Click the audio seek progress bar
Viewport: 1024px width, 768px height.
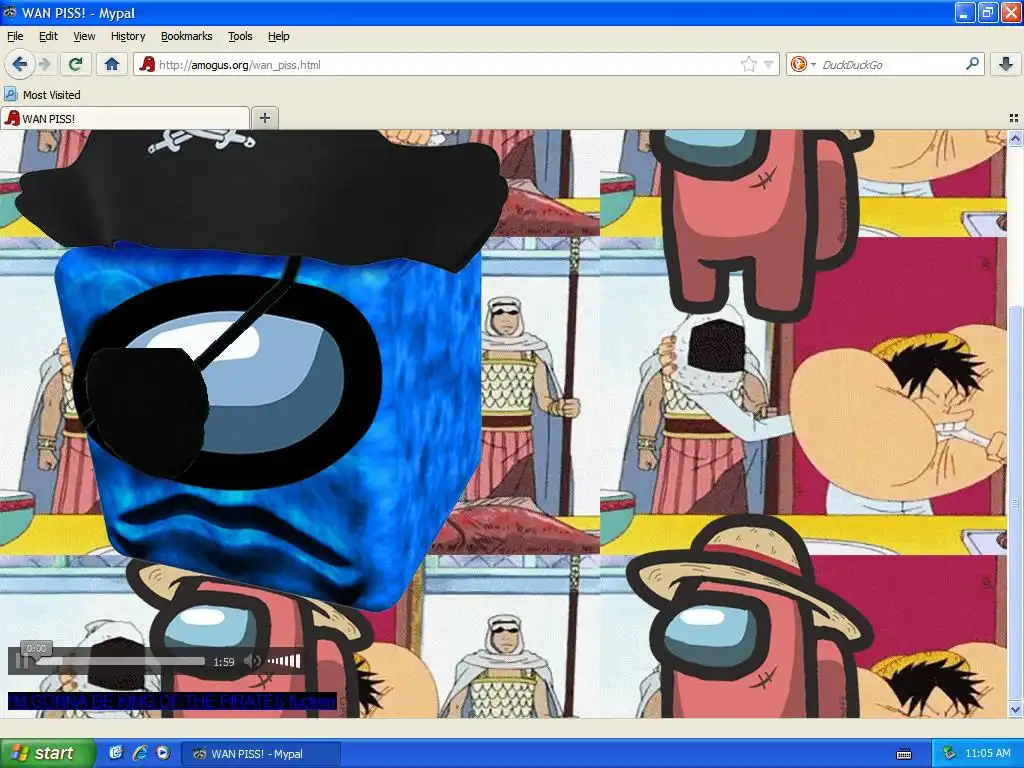click(x=120, y=662)
